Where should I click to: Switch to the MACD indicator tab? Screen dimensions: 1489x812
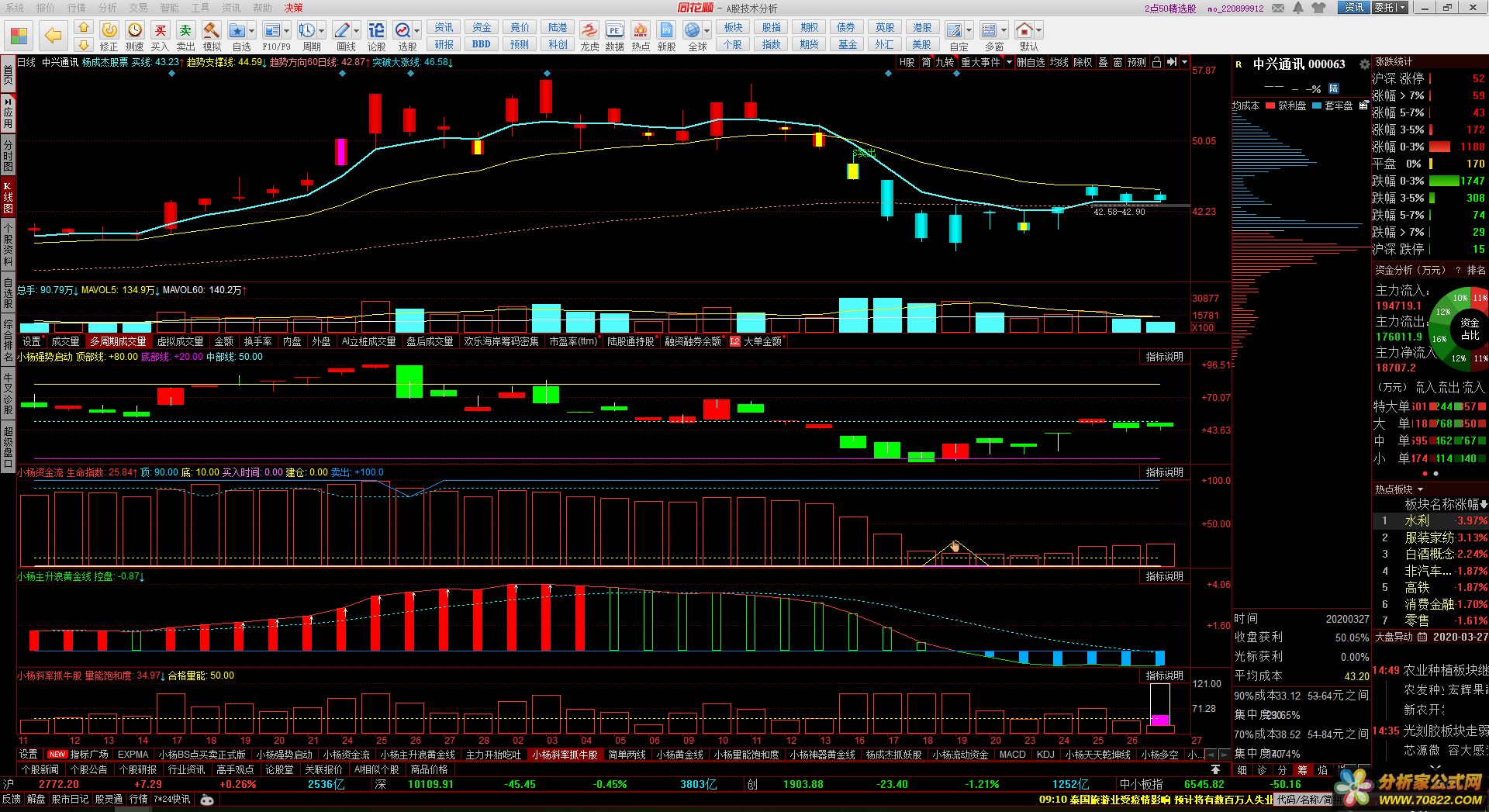[x=1012, y=755]
